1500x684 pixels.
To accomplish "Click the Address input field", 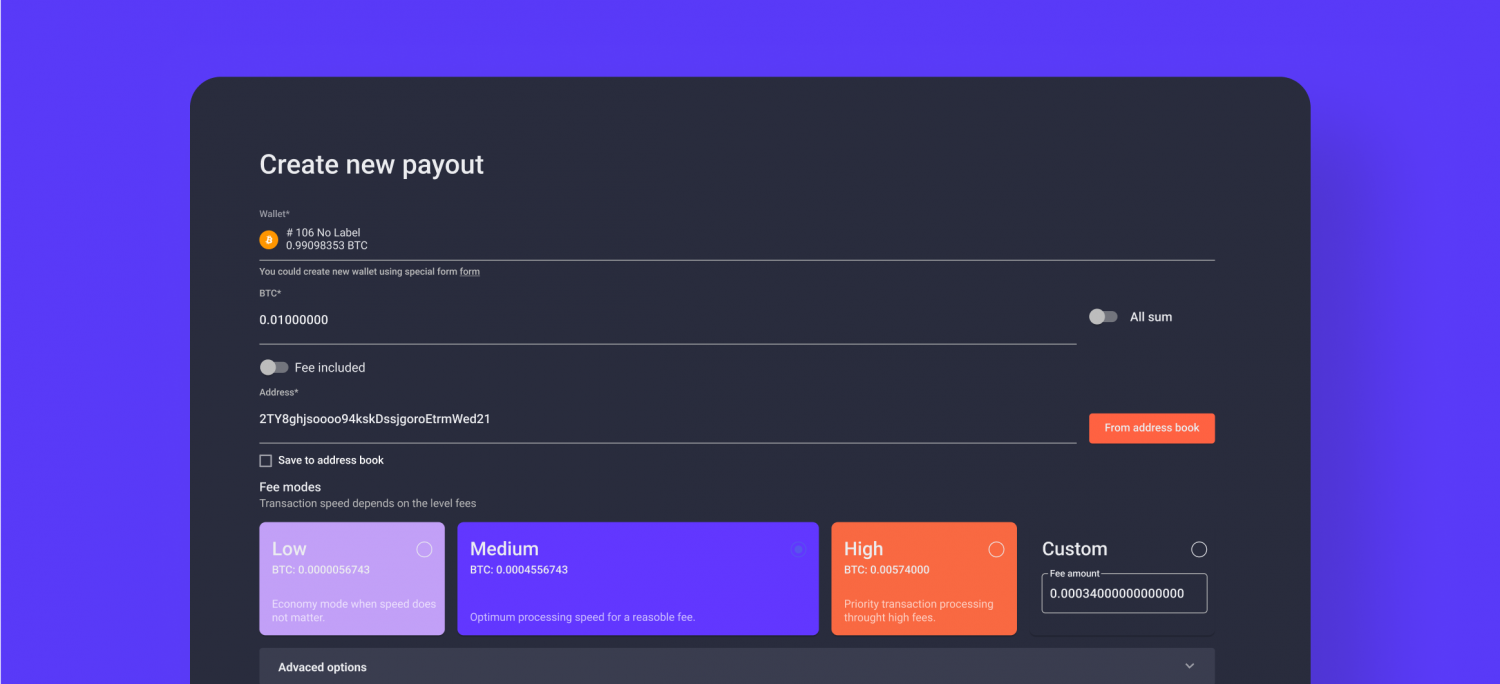I will pos(668,420).
